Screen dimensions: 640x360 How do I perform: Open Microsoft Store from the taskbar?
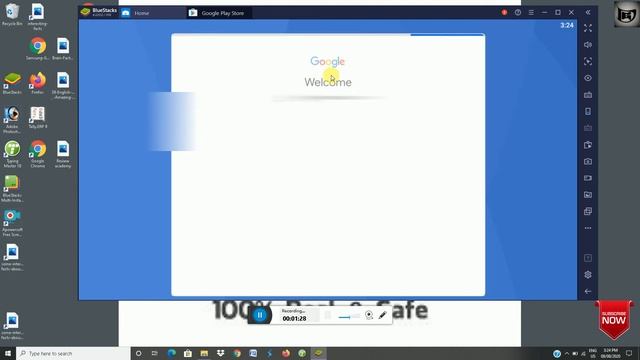pyautogui.click(x=188, y=353)
